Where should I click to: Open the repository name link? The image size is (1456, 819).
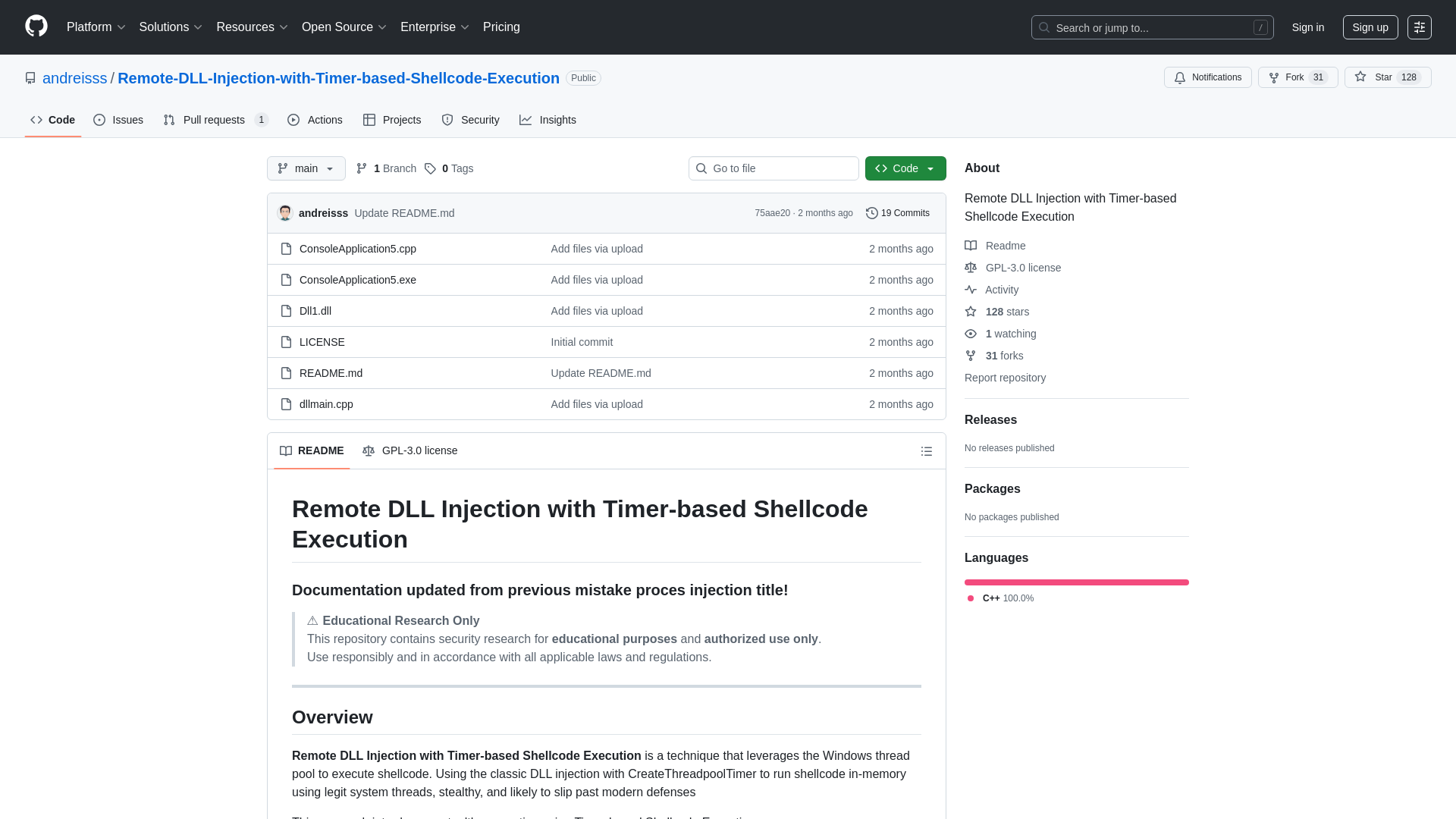point(338,78)
